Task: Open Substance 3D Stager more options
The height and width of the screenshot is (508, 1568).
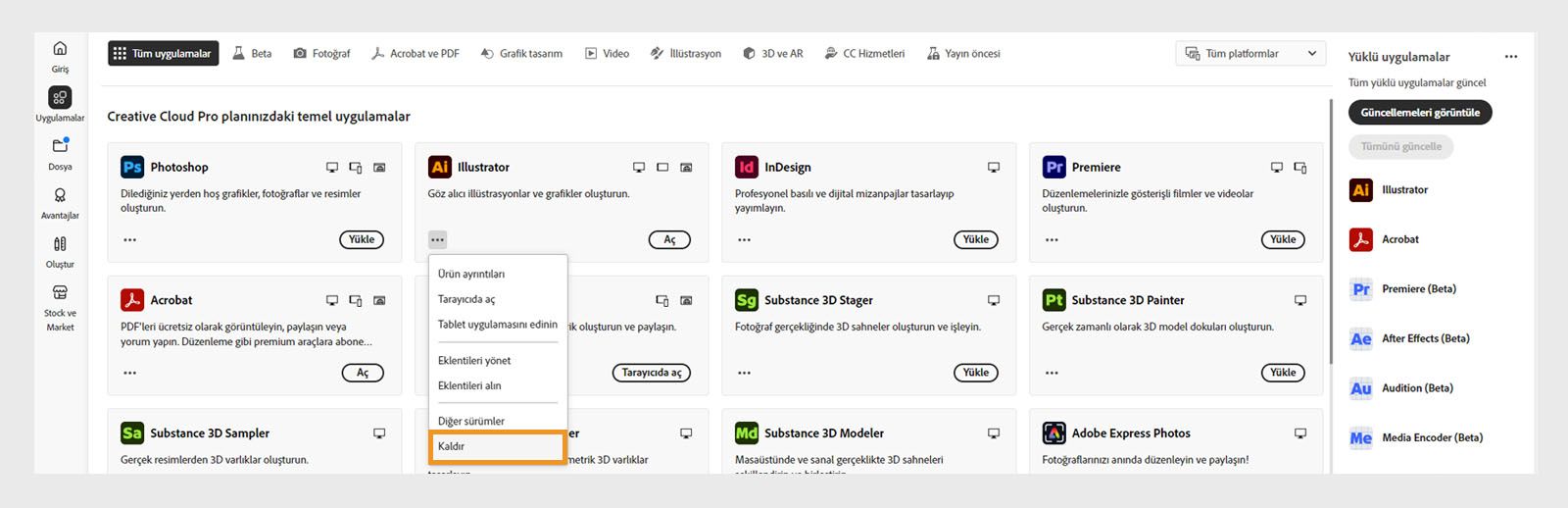Action: pos(745,373)
